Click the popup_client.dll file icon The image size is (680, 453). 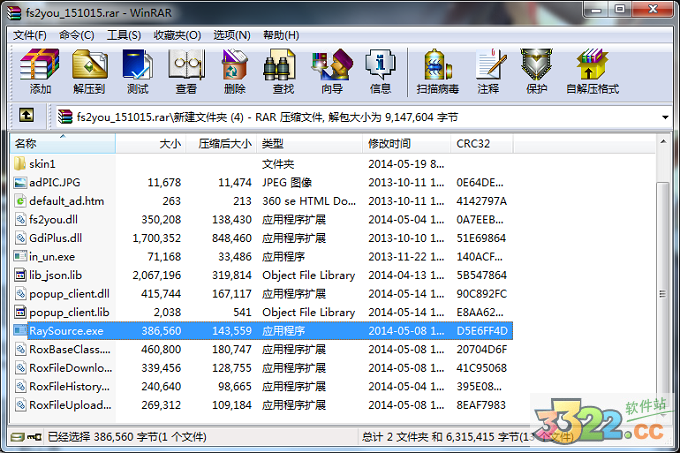(20, 293)
